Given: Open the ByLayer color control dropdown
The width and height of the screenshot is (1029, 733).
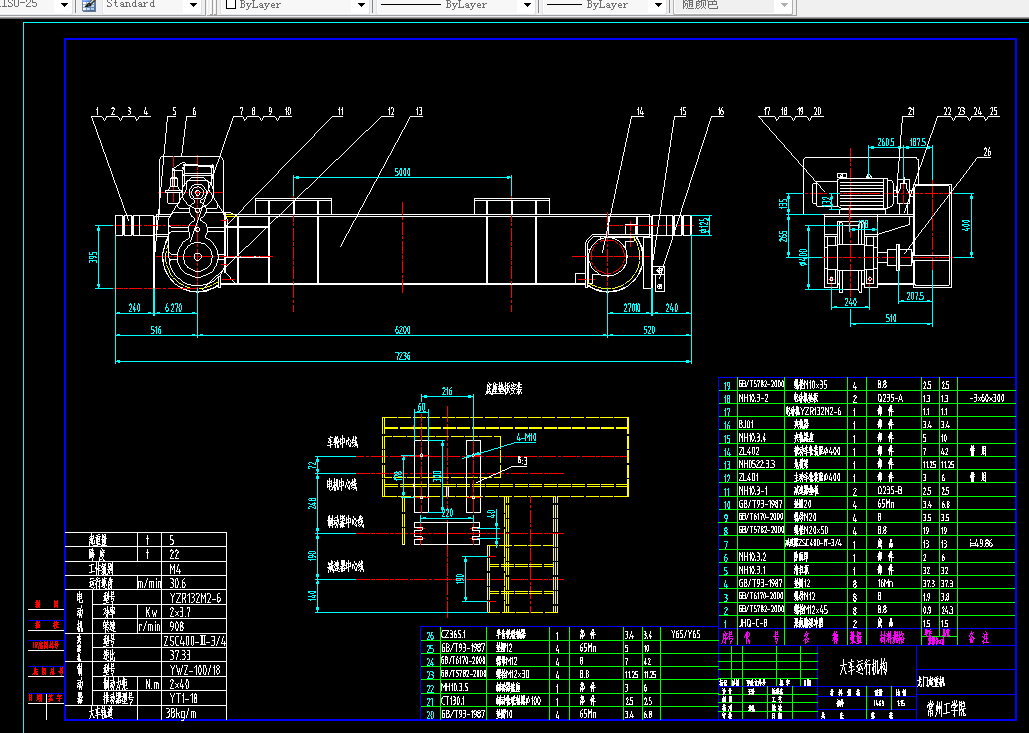Looking at the screenshot, I should click(x=360, y=5).
